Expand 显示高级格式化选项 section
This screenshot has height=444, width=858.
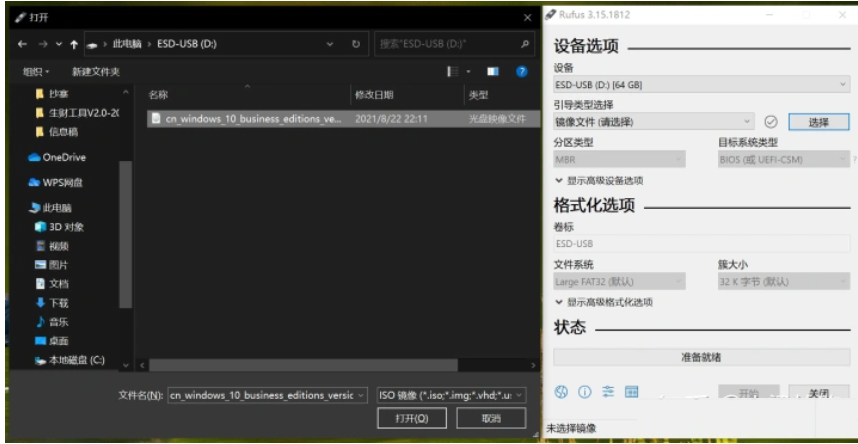pos(605,302)
